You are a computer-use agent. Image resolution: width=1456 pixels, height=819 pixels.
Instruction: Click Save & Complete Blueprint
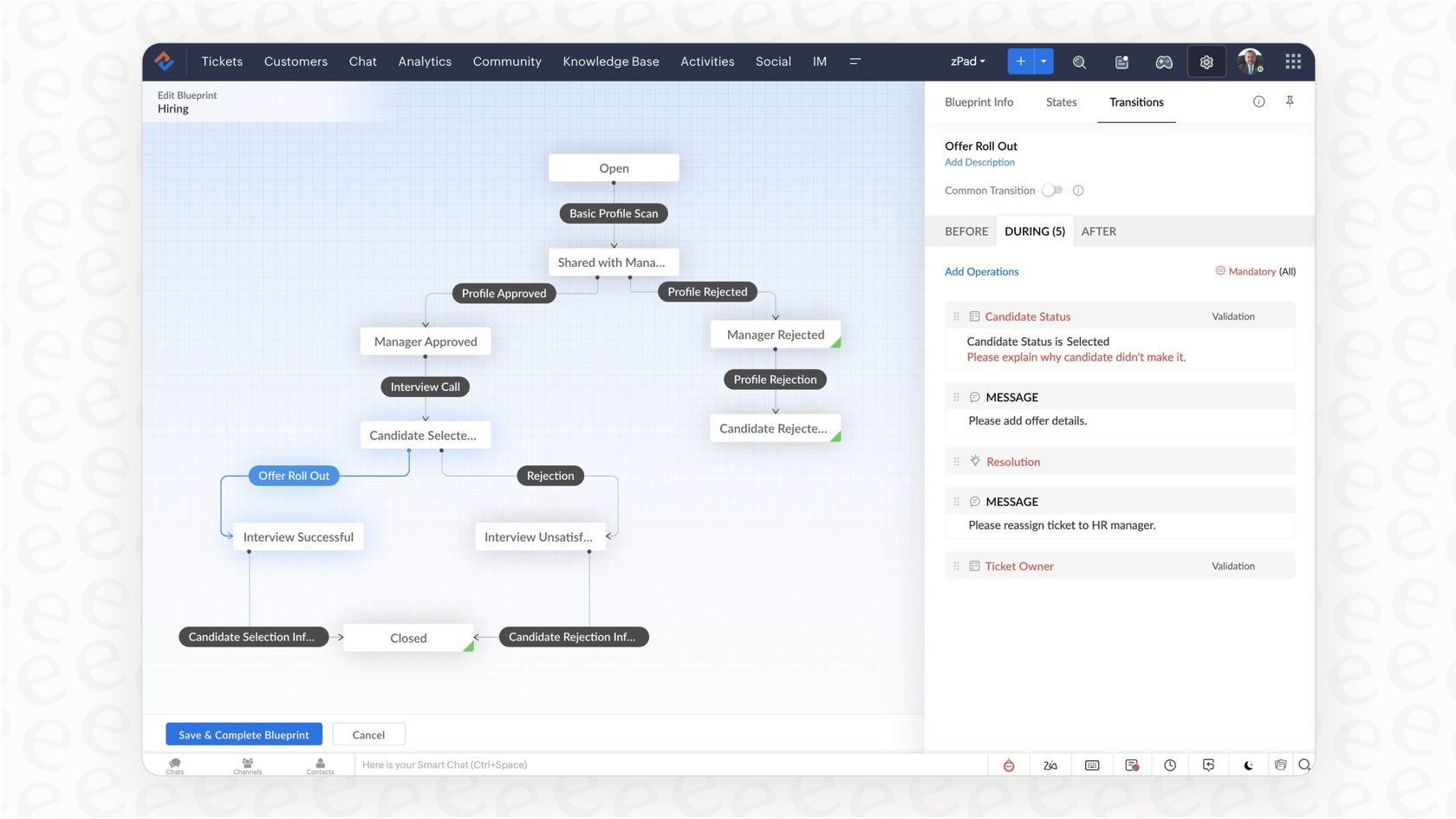tap(244, 734)
